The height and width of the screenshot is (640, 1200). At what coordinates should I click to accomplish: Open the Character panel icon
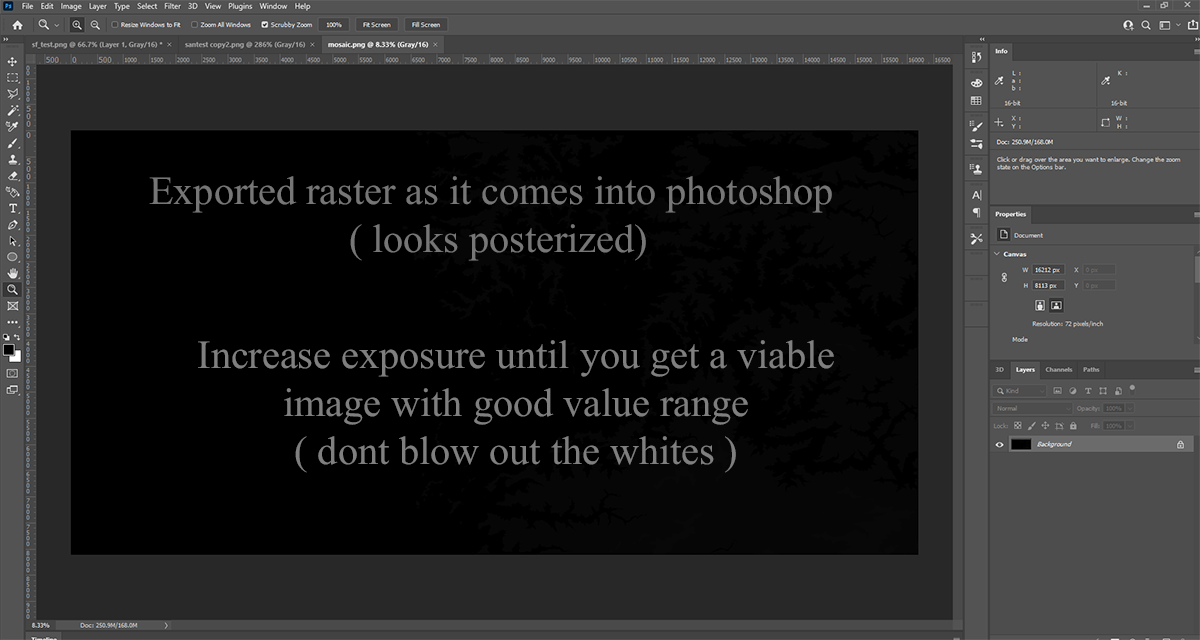[977, 194]
